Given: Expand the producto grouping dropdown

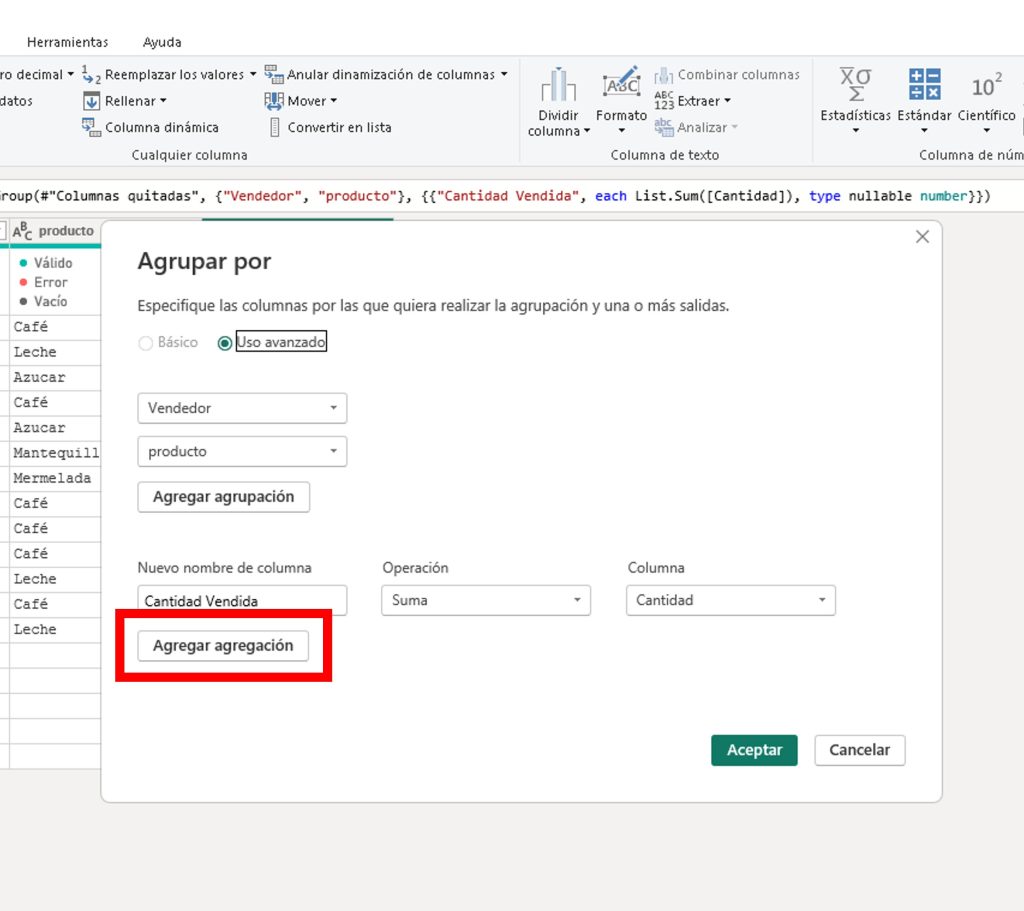Looking at the screenshot, I should [x=242, y=452].
